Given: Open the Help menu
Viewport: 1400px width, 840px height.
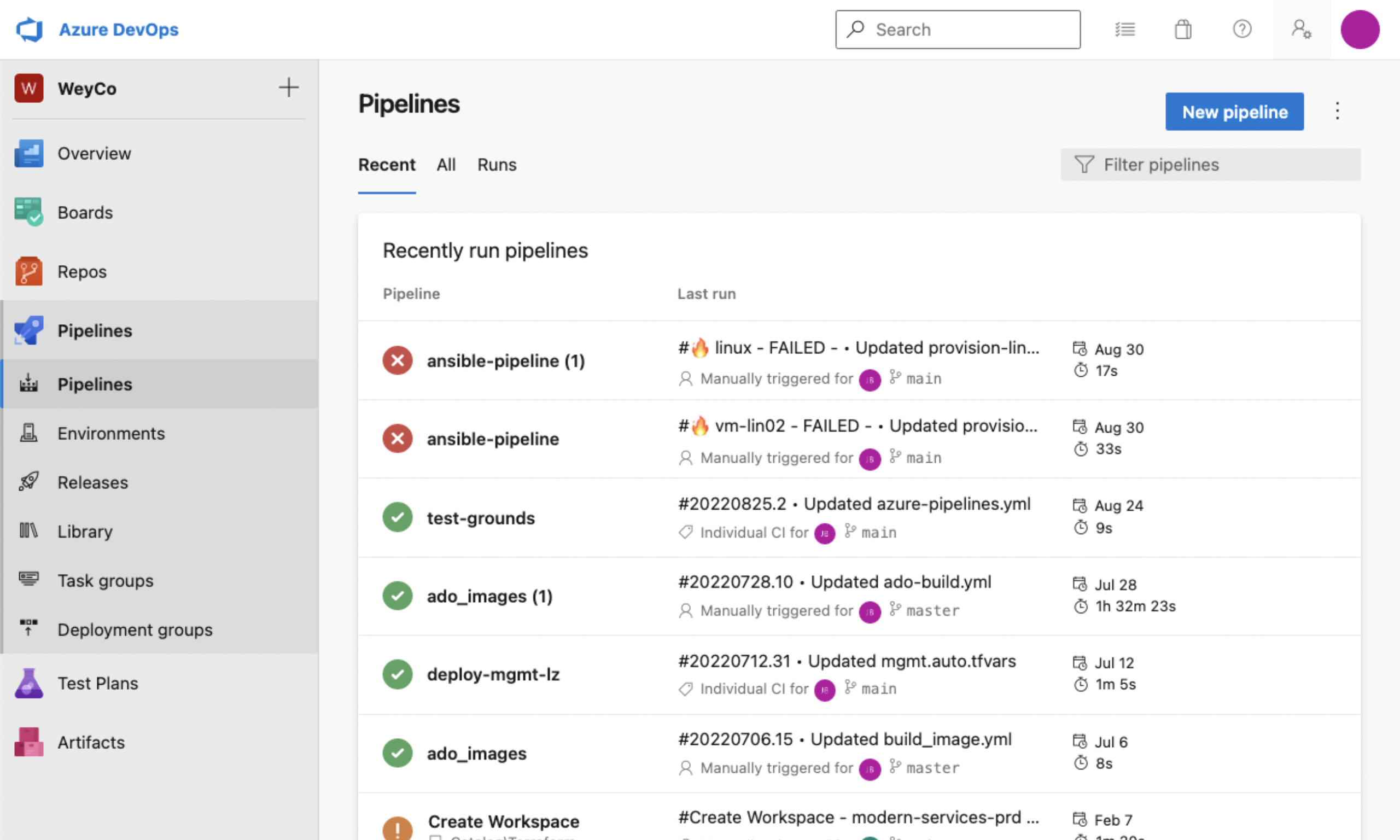Looking at the screenshot, I should pyautogui.click(x=1241, y=30).
